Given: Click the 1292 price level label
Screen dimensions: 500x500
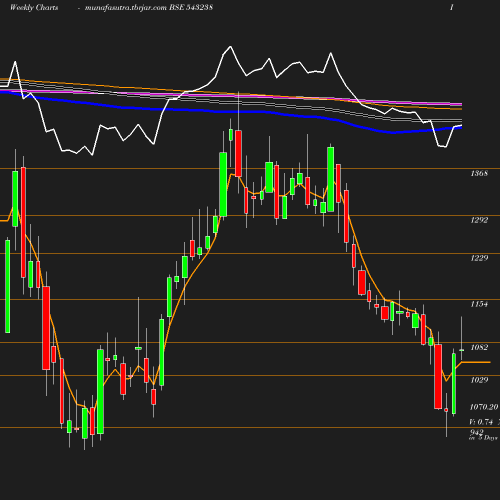Looking at the screenshot, I should click(x=479, y=220).
